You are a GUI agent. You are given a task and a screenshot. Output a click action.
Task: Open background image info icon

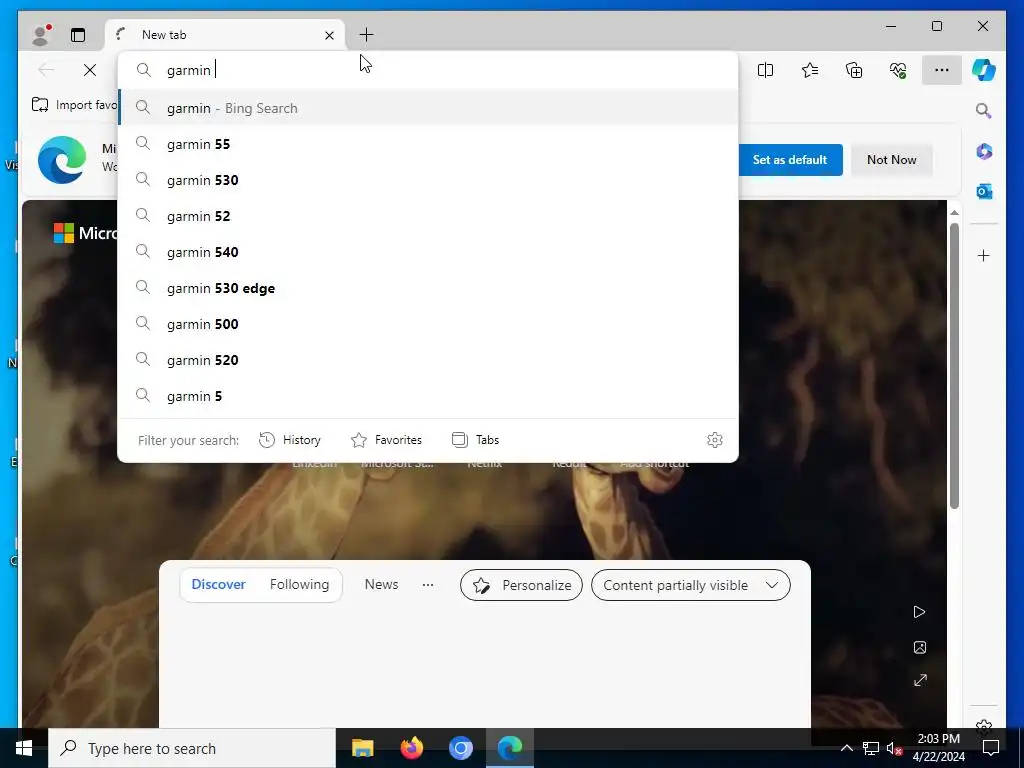click(x=920, y=647)
